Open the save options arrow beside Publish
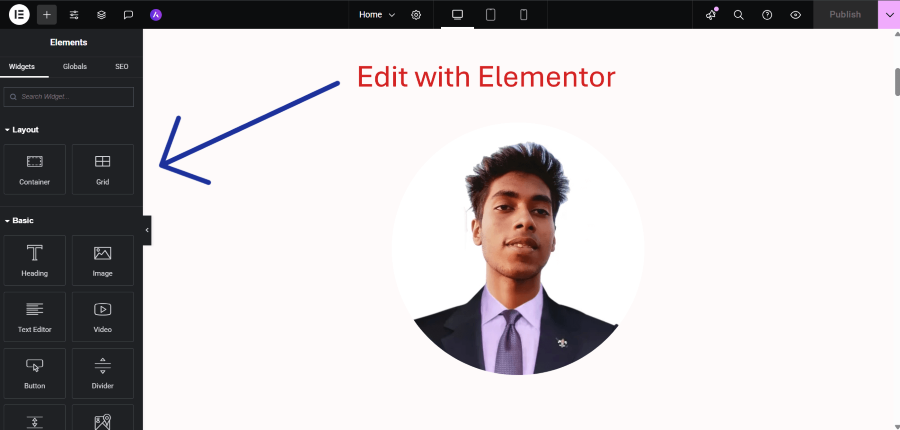 click(x=889, y=14)
